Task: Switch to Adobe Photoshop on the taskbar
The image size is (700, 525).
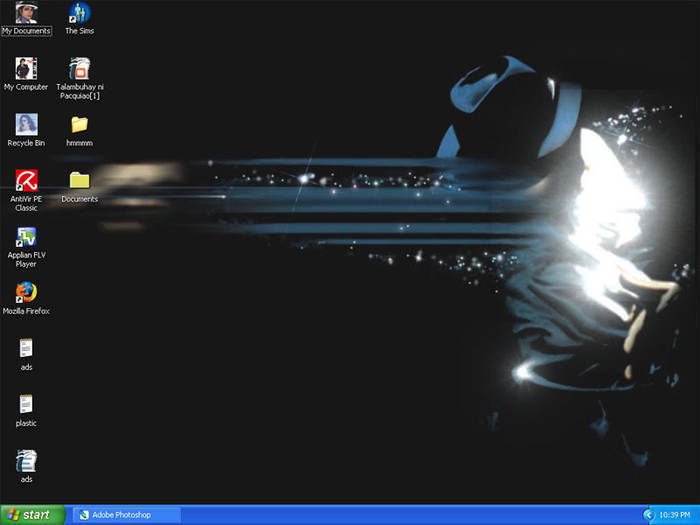Action: point(127,515)
